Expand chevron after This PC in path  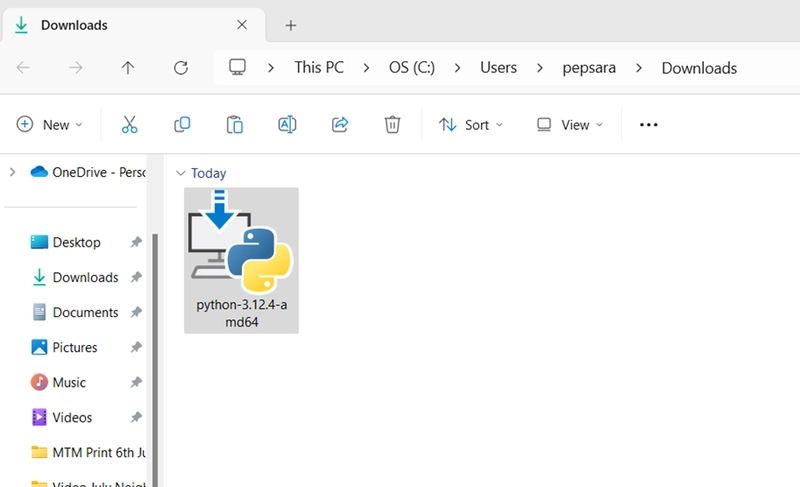[x=366, y=68]
